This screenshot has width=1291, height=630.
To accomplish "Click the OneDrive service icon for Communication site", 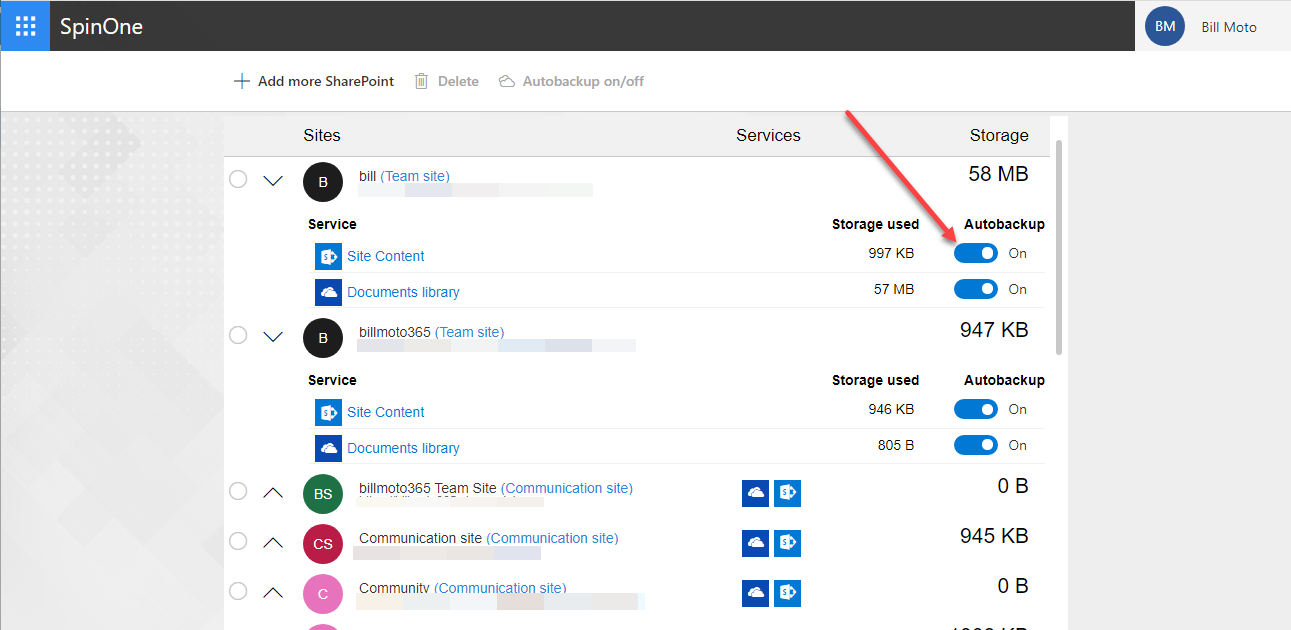I will point(756,543).
